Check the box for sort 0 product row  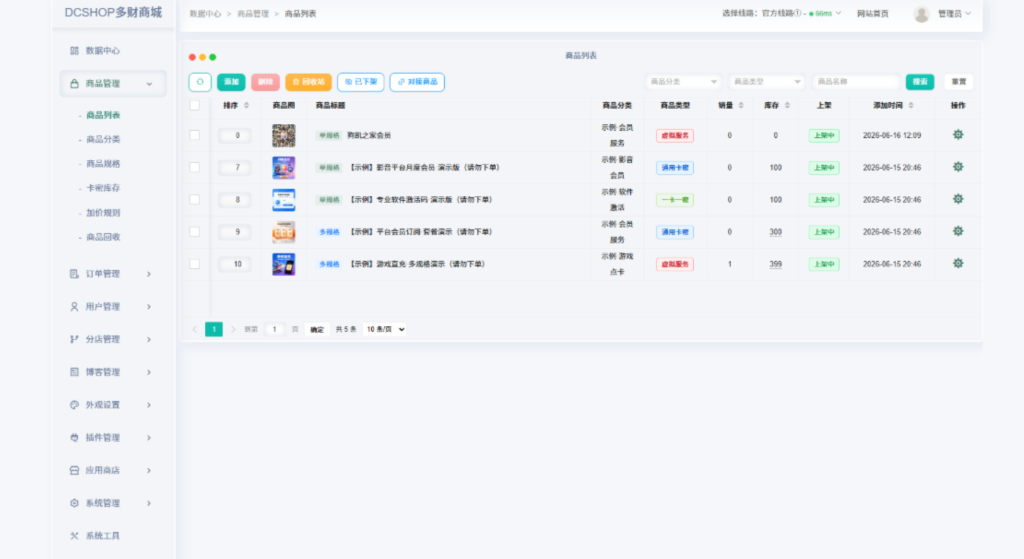pos(195,135)
